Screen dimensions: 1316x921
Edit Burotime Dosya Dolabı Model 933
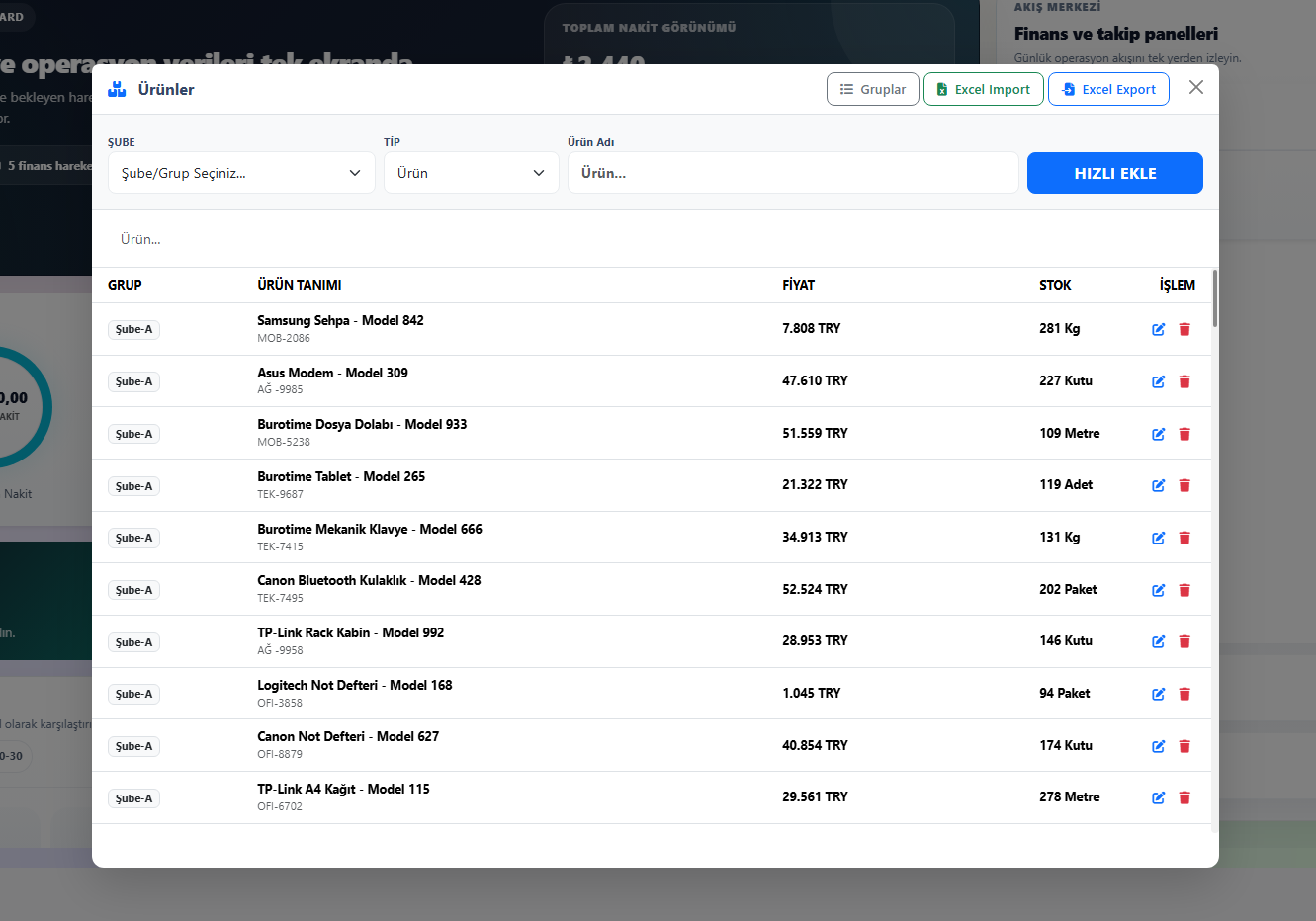click(1159, 434)
